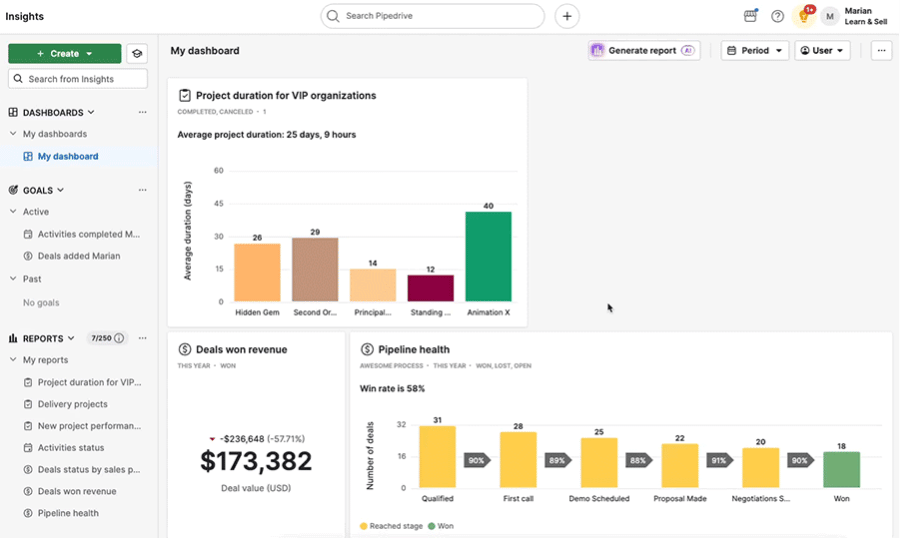The height and width of the screenshot is (538, 900).
Task: Click the 'No goals' text
Action: [41, 303]
